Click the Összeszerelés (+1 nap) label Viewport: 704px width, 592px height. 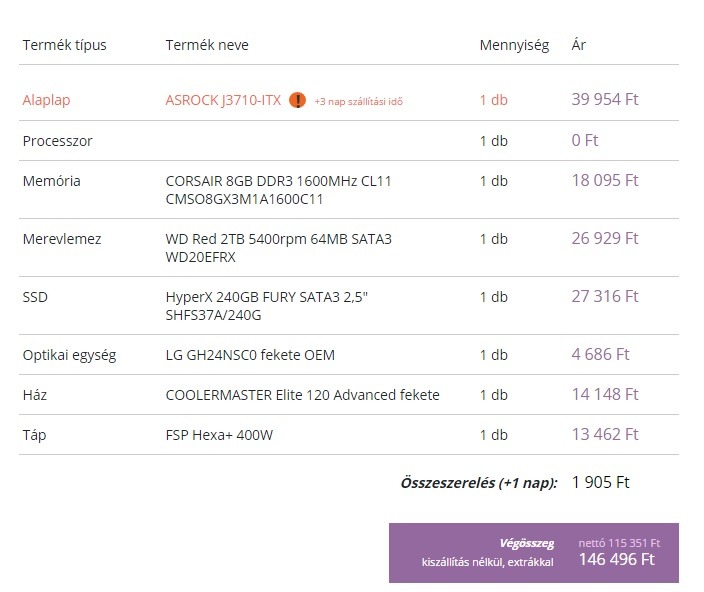(479, 483)
